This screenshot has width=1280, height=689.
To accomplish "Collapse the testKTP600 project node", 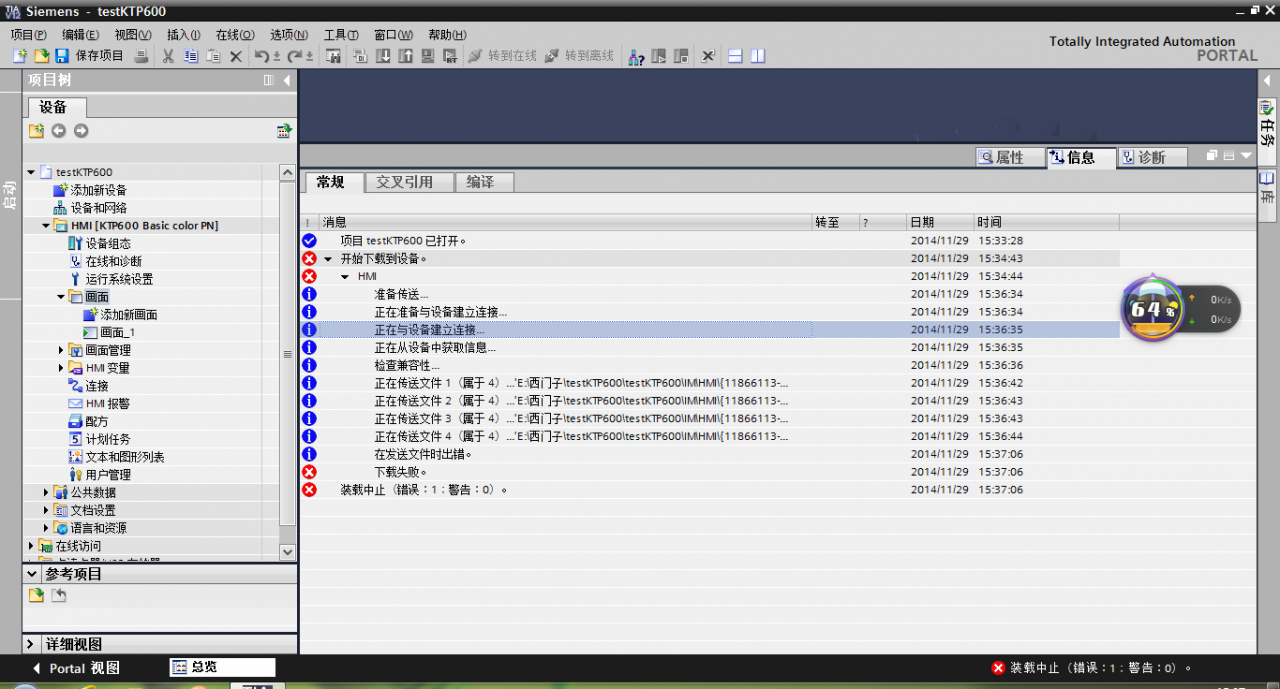I will click(31, 172).
